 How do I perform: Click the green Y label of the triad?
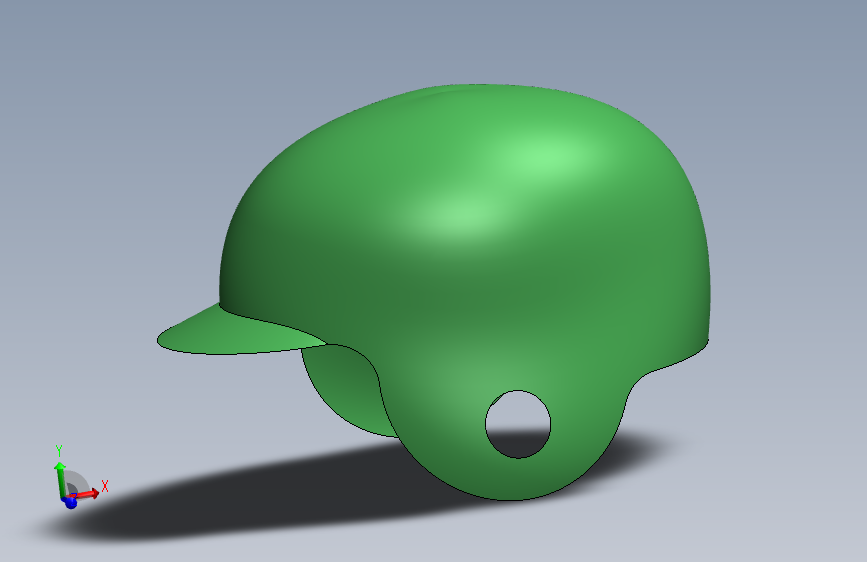pyautogui.click(x=59, y=451)
